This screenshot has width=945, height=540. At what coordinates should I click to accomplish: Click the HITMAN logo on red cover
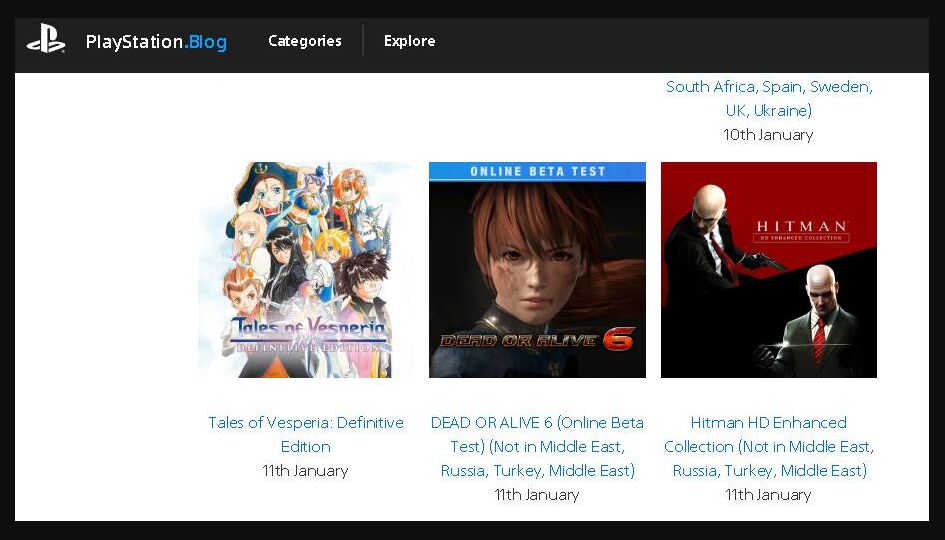[x=801, y=230]
